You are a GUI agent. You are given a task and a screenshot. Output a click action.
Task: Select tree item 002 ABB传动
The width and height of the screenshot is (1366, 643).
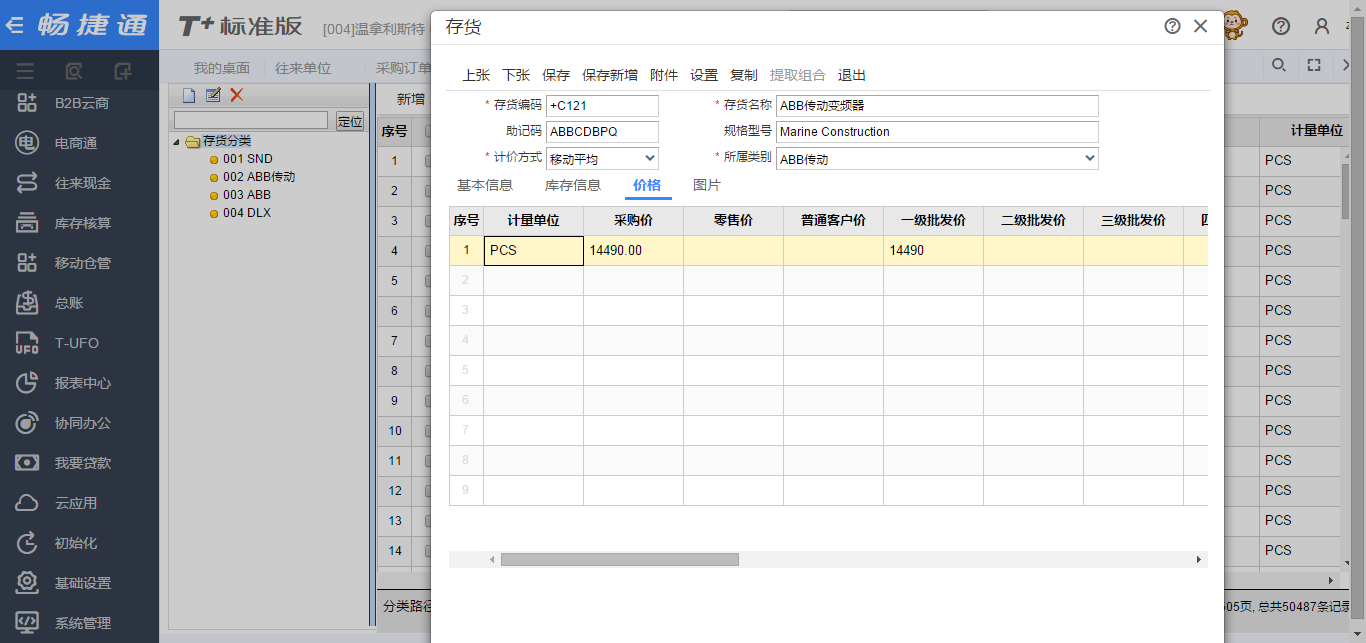pos(258,177)
